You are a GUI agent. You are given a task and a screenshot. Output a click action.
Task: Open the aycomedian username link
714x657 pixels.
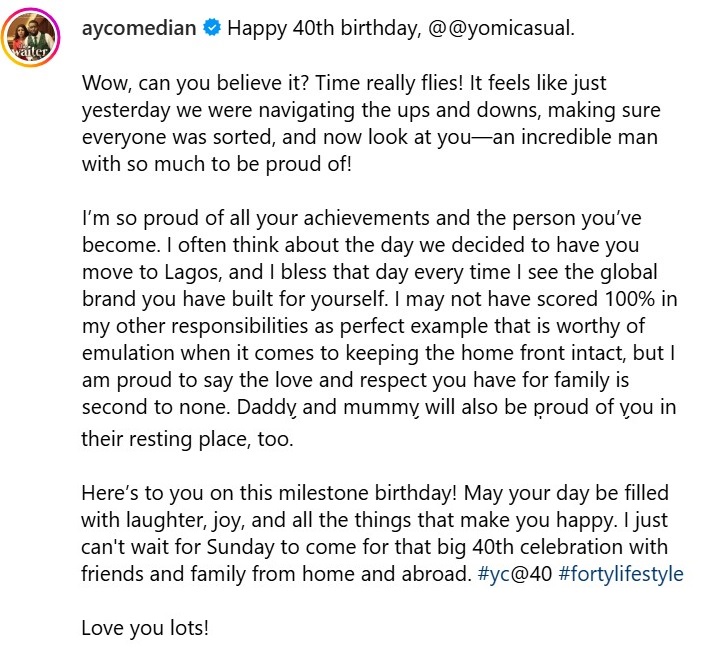point(138,26)
